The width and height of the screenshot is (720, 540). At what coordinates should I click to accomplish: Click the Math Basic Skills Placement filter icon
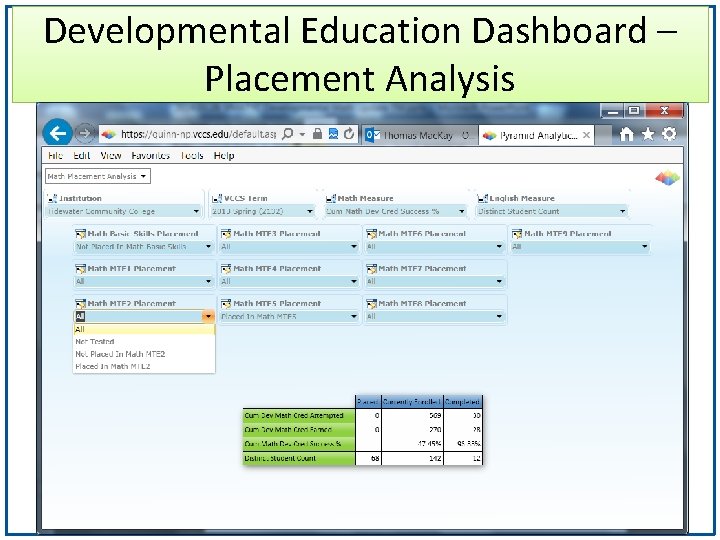coord(80,234)
